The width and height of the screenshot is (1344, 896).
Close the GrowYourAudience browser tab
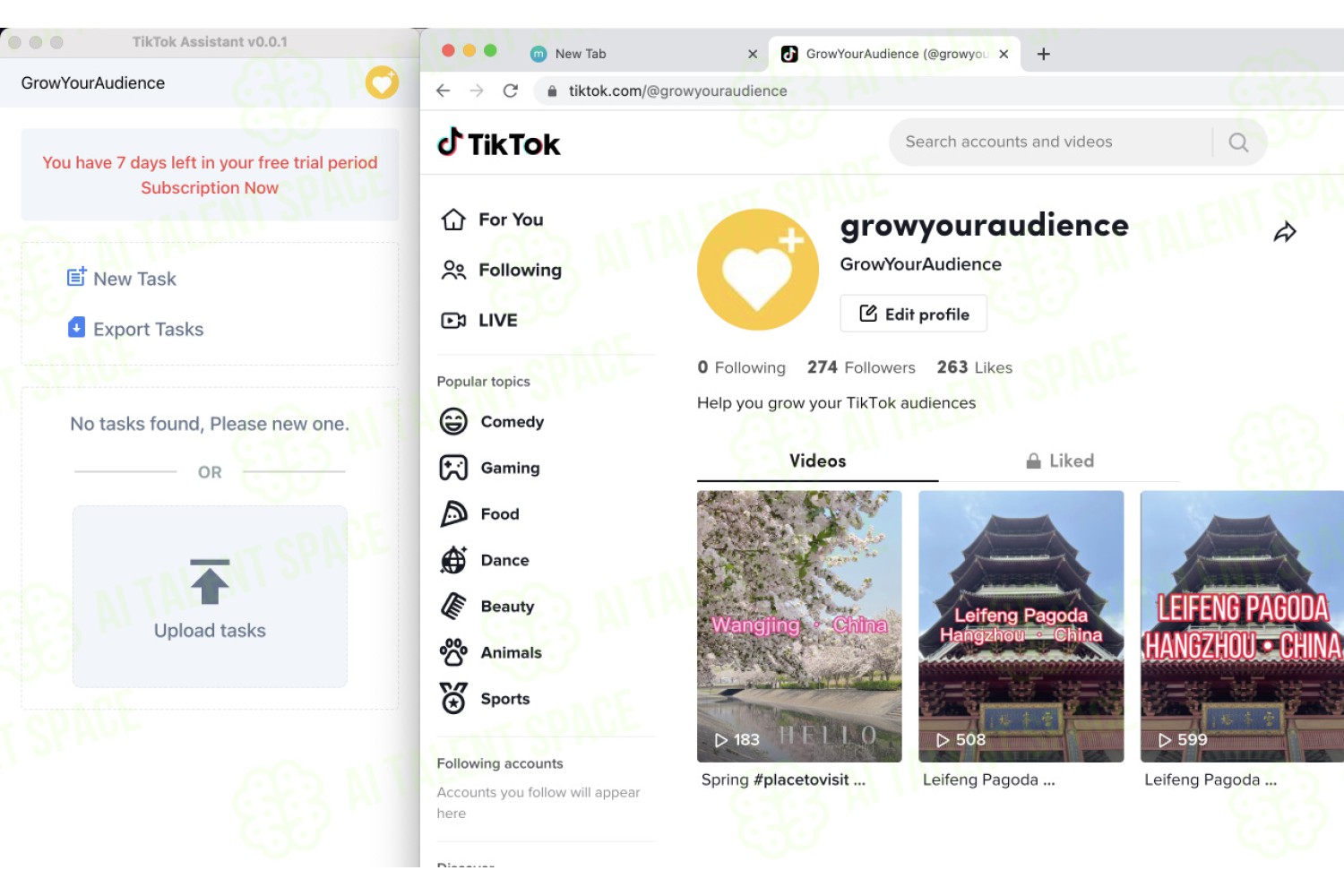pyautogui.click(x=1004, y=54)
